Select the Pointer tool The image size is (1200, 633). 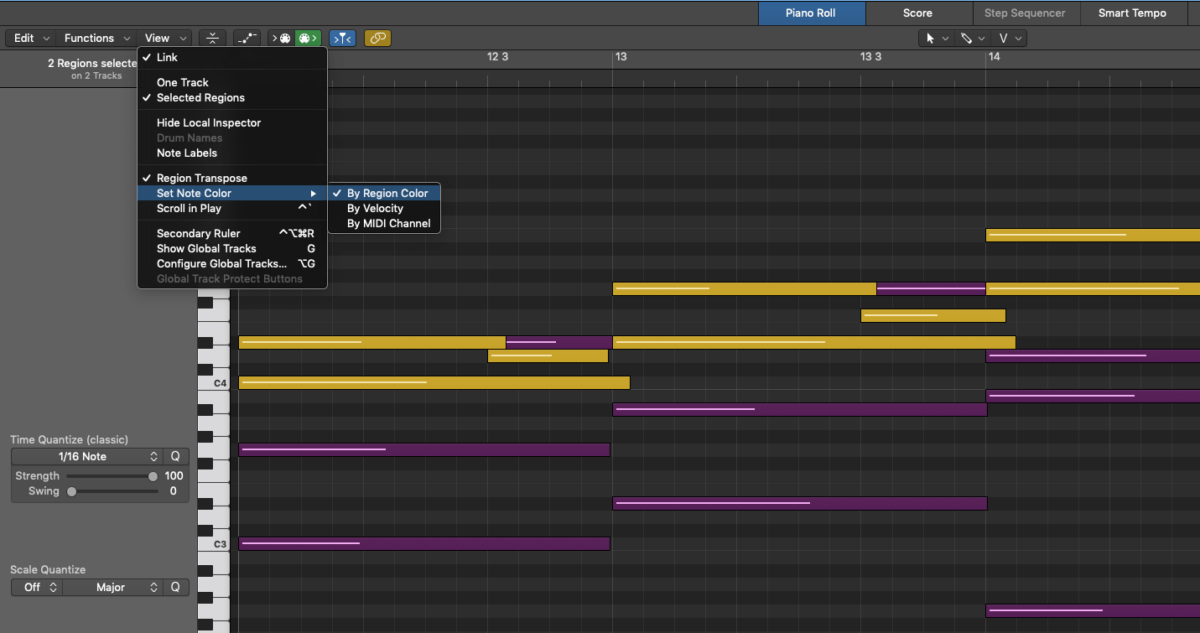point(930,37)
